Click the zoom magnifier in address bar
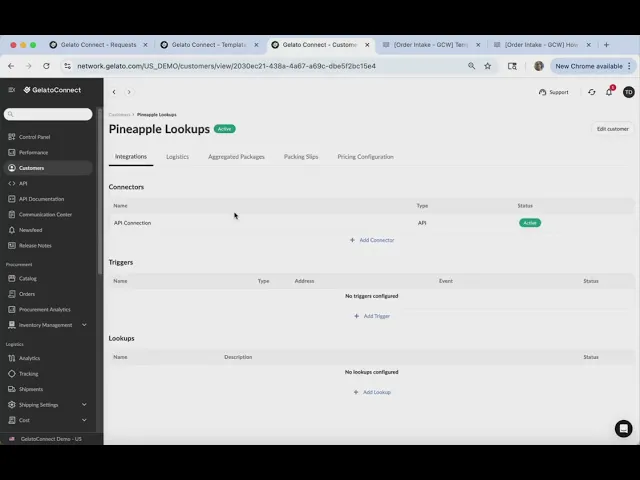This screenshot has height=480, width=640. point(471,66)
